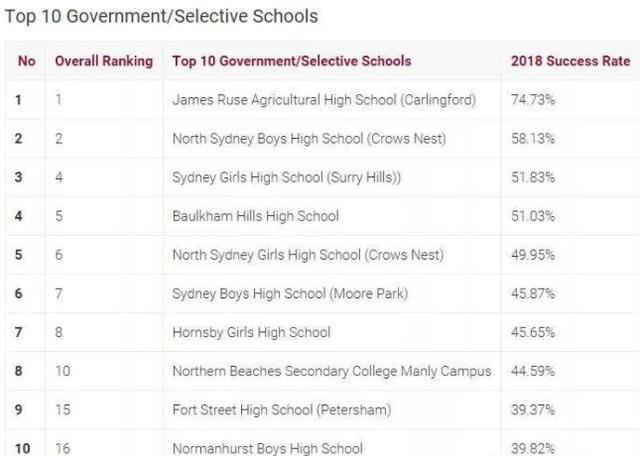The width and height of the screenshot is (640, 456).
Task: Open Northern Beaches Secondary College Manly Campus
Action: click(331, 371)
